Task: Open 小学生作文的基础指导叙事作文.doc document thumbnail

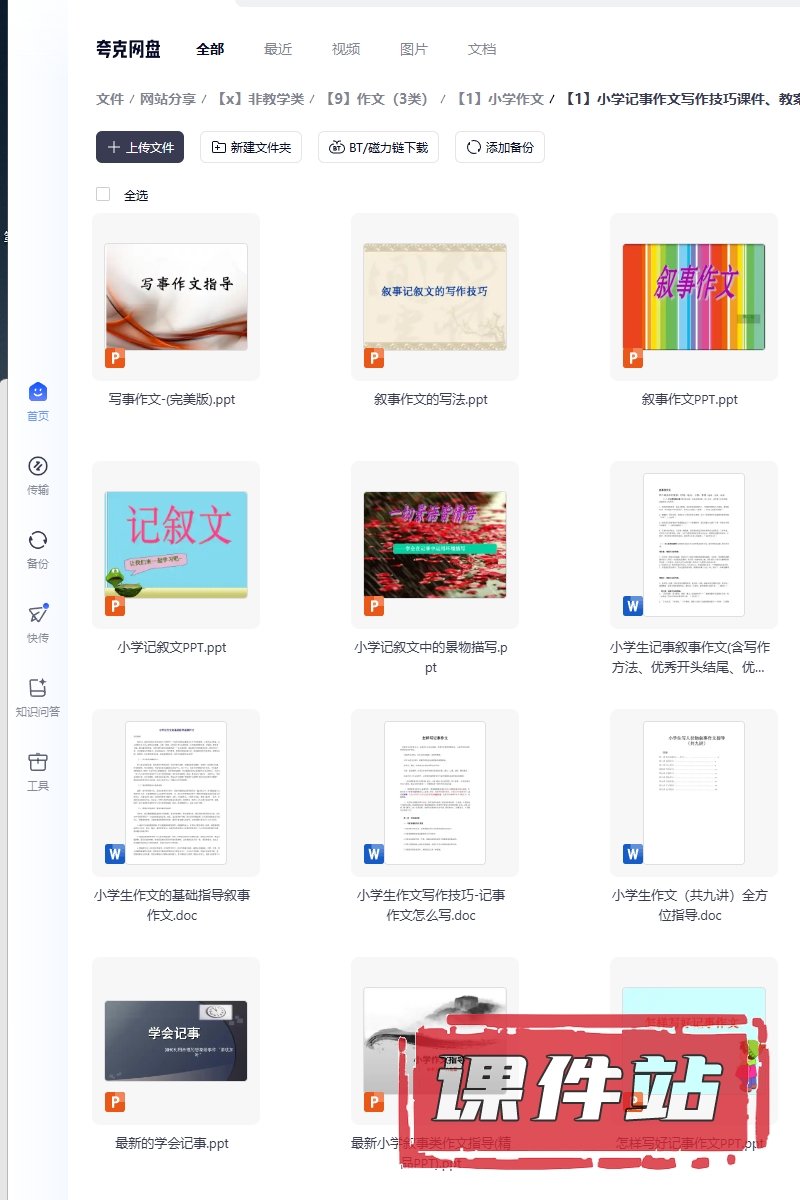Action: [x=176, y=793]
